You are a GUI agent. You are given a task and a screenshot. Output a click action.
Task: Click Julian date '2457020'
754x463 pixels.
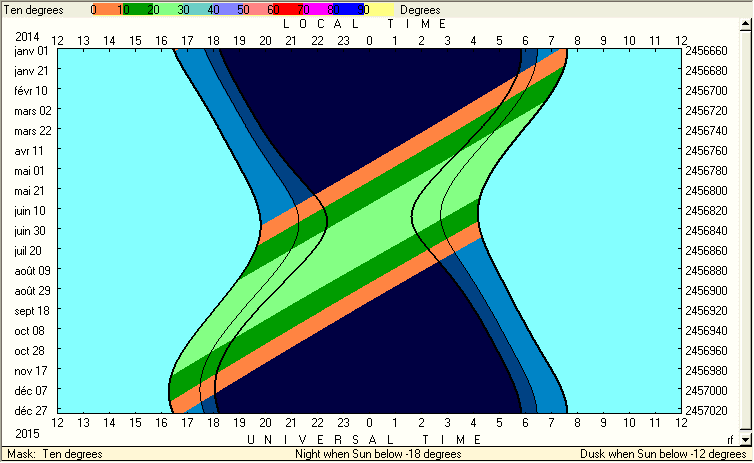(x=706, y=411)
